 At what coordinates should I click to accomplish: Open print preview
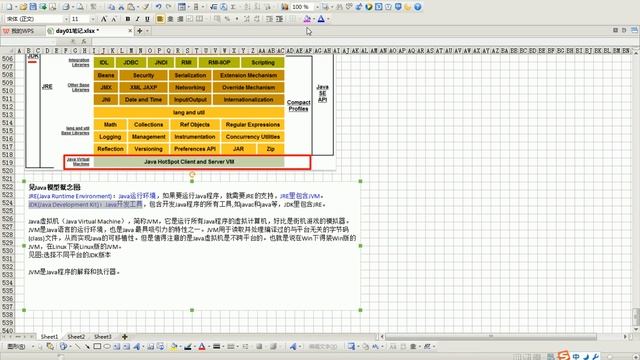[80, 7]
